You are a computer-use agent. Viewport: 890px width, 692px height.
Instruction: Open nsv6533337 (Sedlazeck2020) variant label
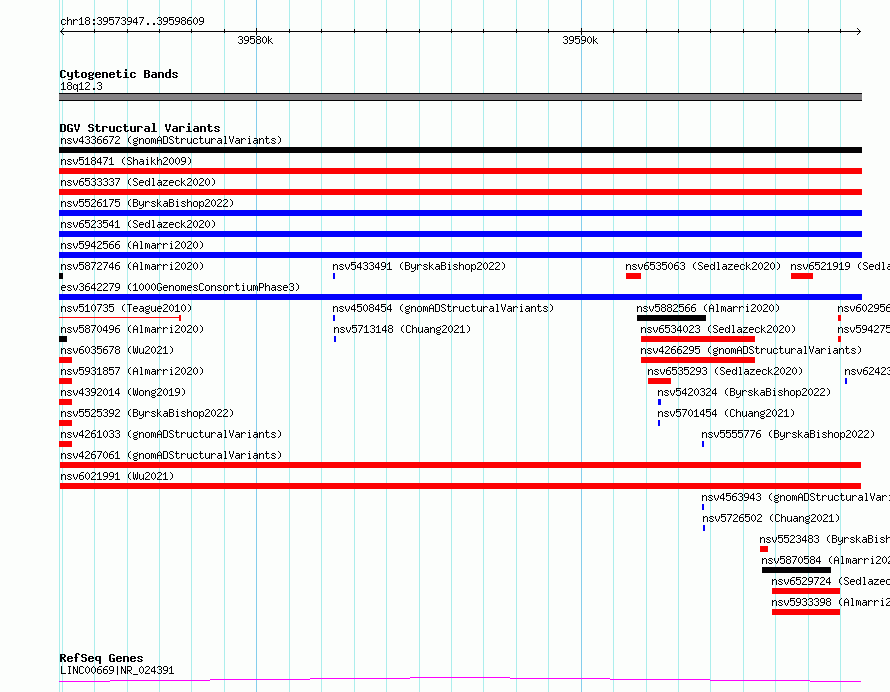138,182
